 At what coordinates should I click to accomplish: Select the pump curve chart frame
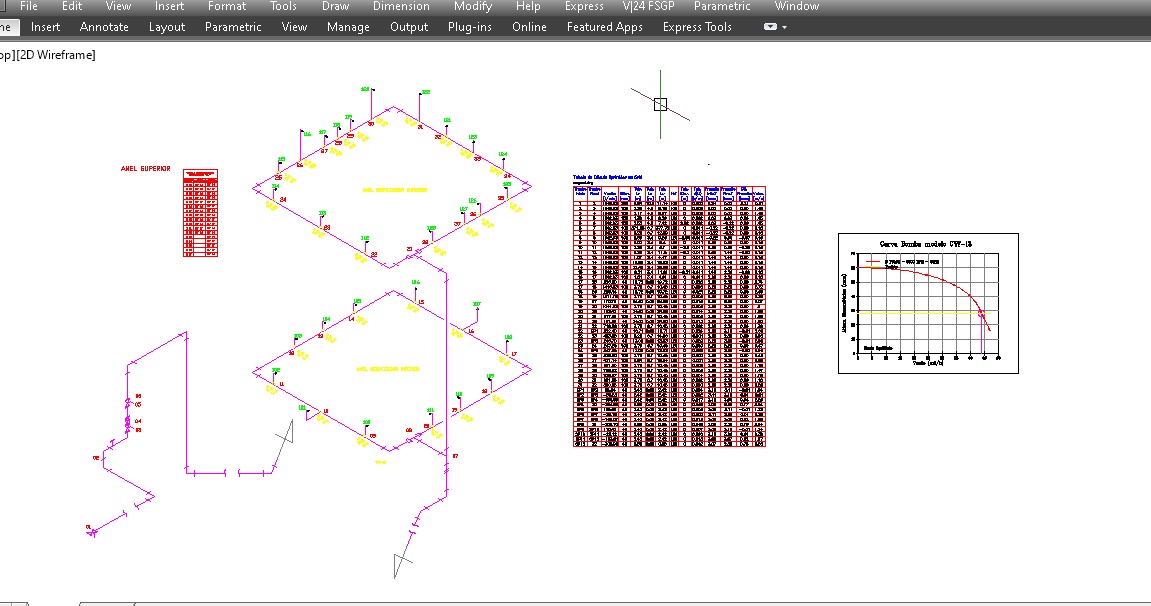pyautogui.click(x=929, y=303)
